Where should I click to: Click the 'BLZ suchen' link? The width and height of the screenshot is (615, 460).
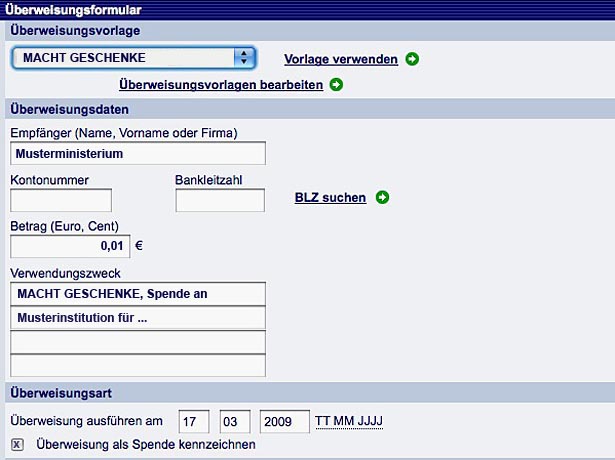coord(330,197)
